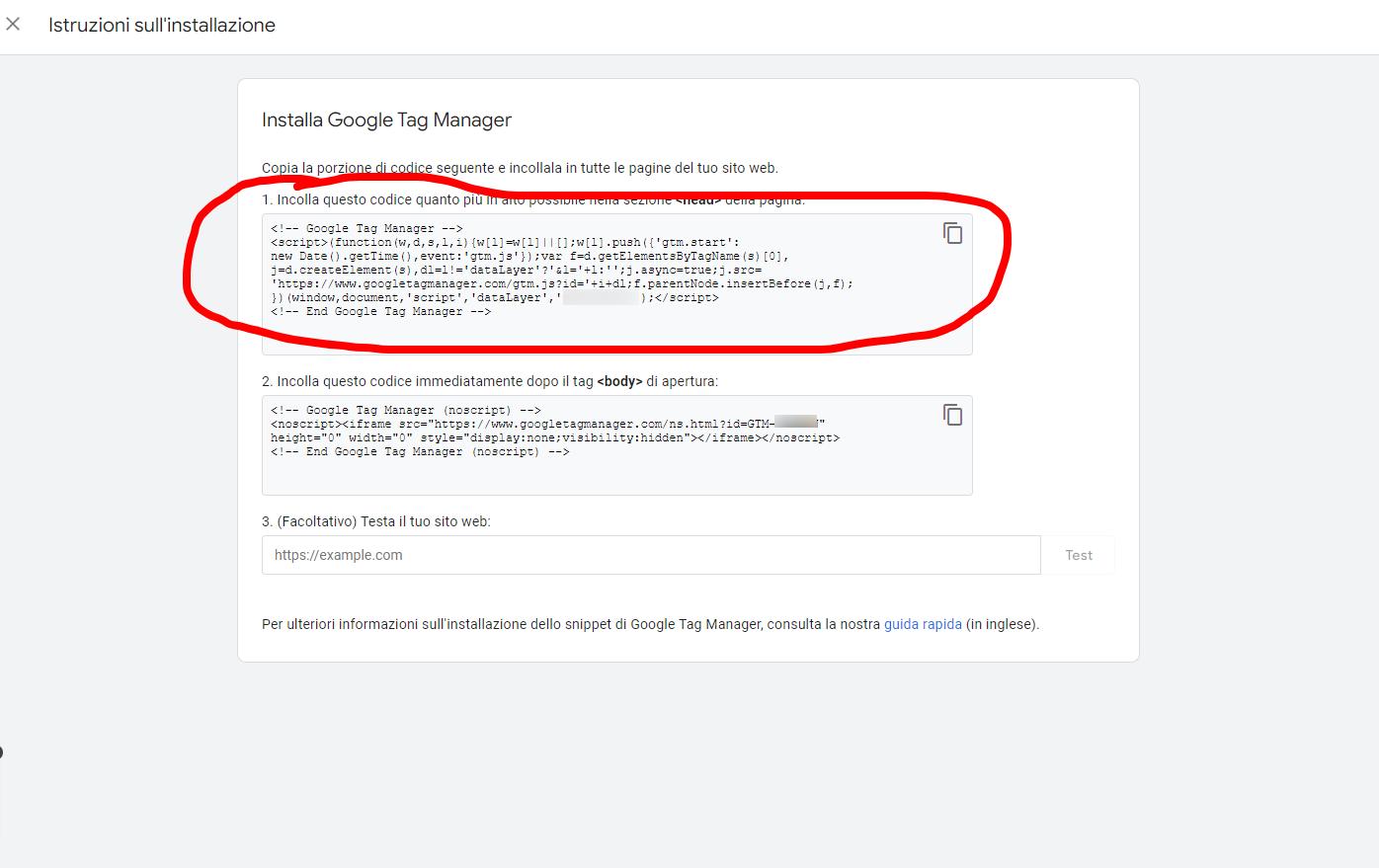
Task: Click step 3 Facoltativo test label
Action: click(375, 521)
